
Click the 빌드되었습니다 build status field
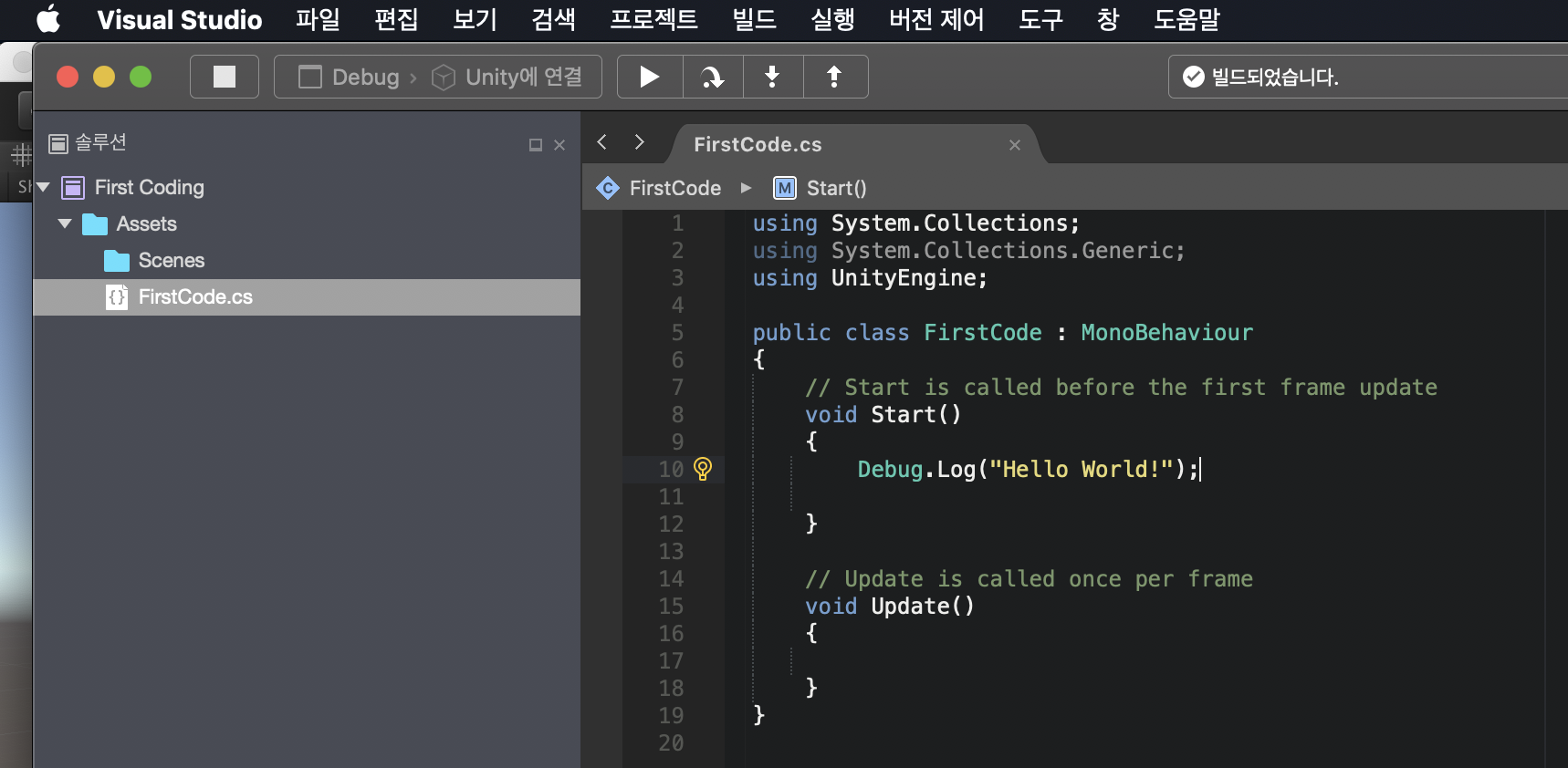(x=1368, y=77)
